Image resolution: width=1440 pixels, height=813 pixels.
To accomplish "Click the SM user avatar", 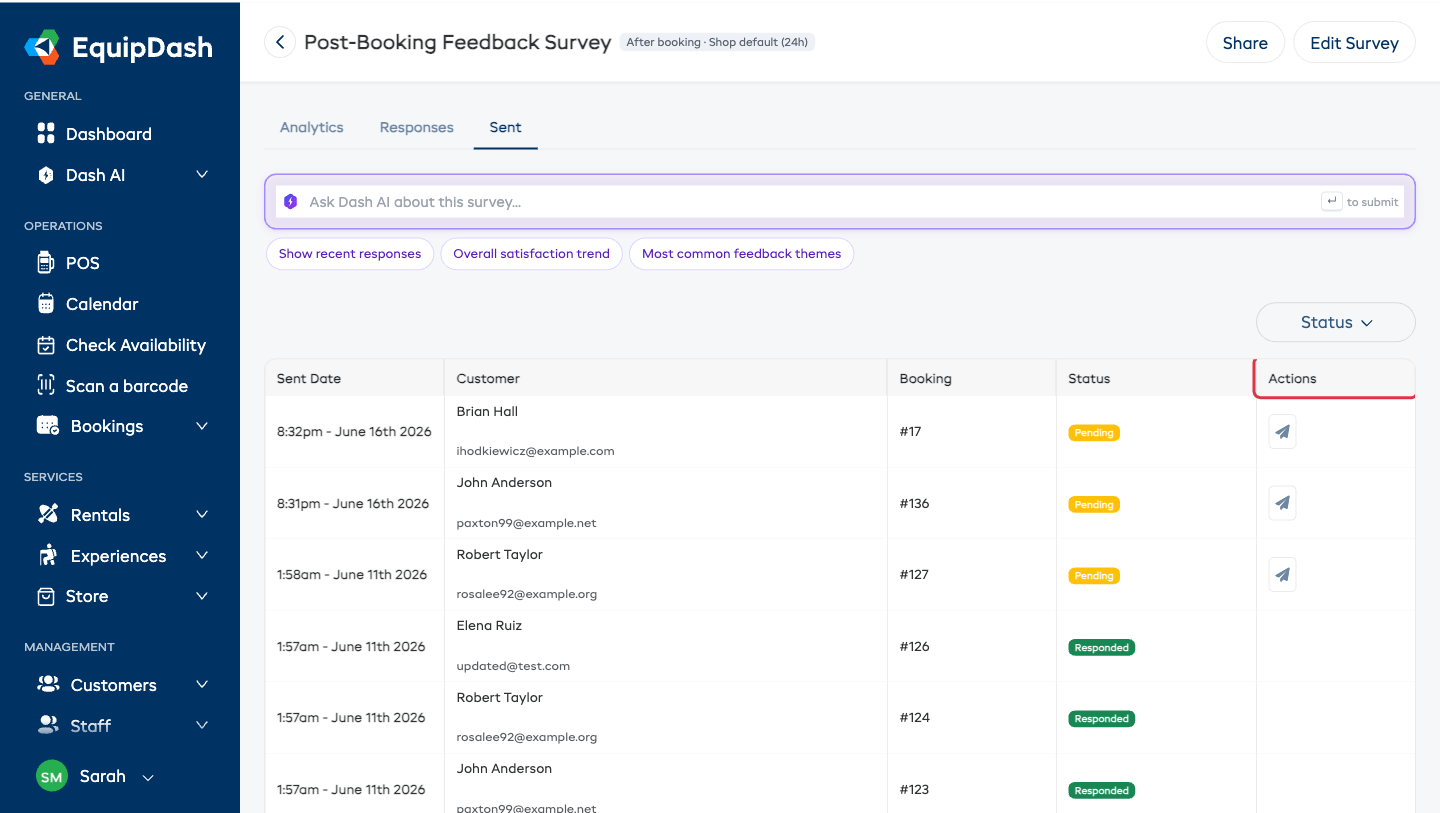I will click(x=52, y=776).
